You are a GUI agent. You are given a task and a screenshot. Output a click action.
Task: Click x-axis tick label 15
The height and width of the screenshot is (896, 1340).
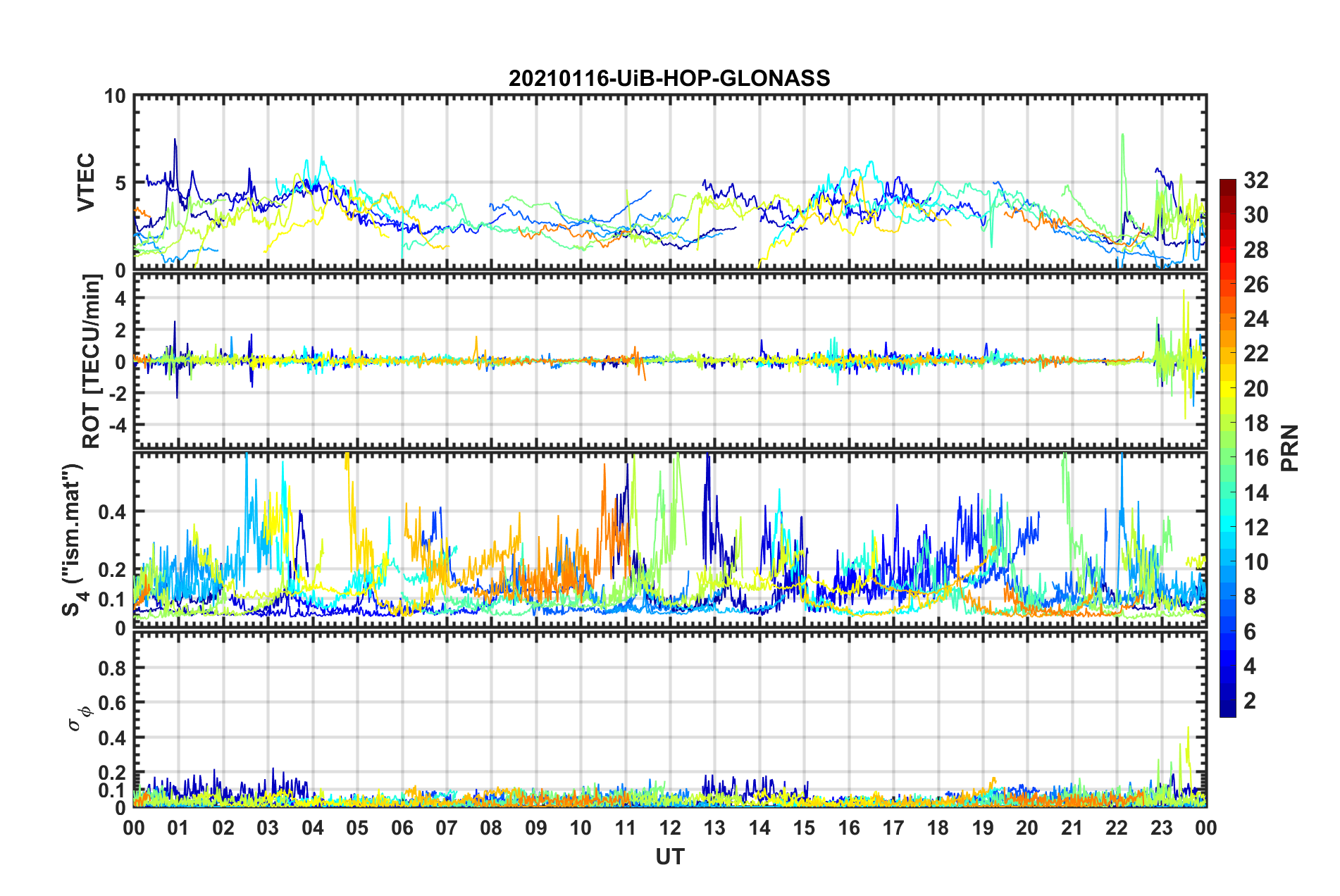[x=804, y=828]
